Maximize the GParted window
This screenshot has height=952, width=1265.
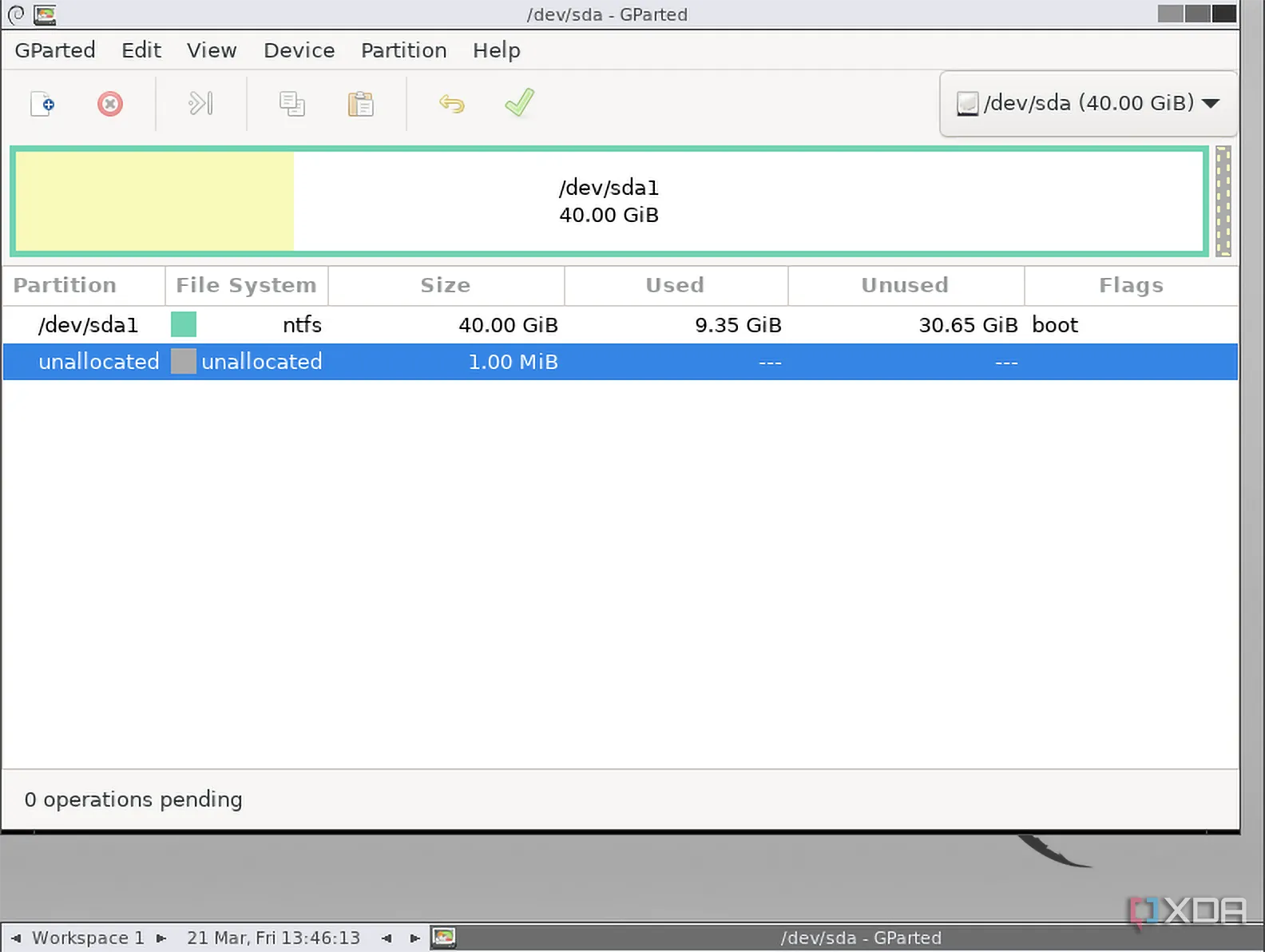[1197, 14]
